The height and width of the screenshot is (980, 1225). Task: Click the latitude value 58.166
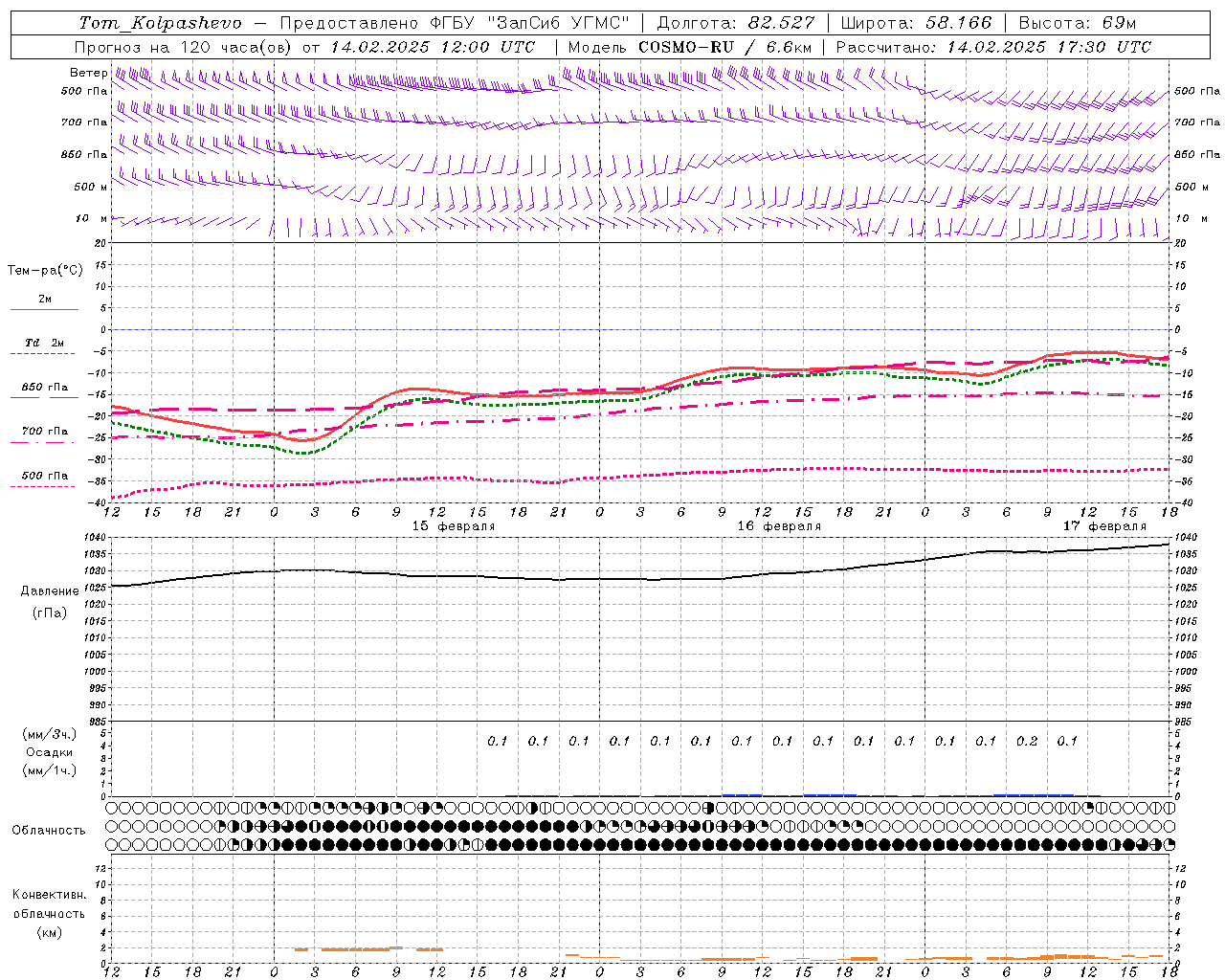(x=958, y=23)
